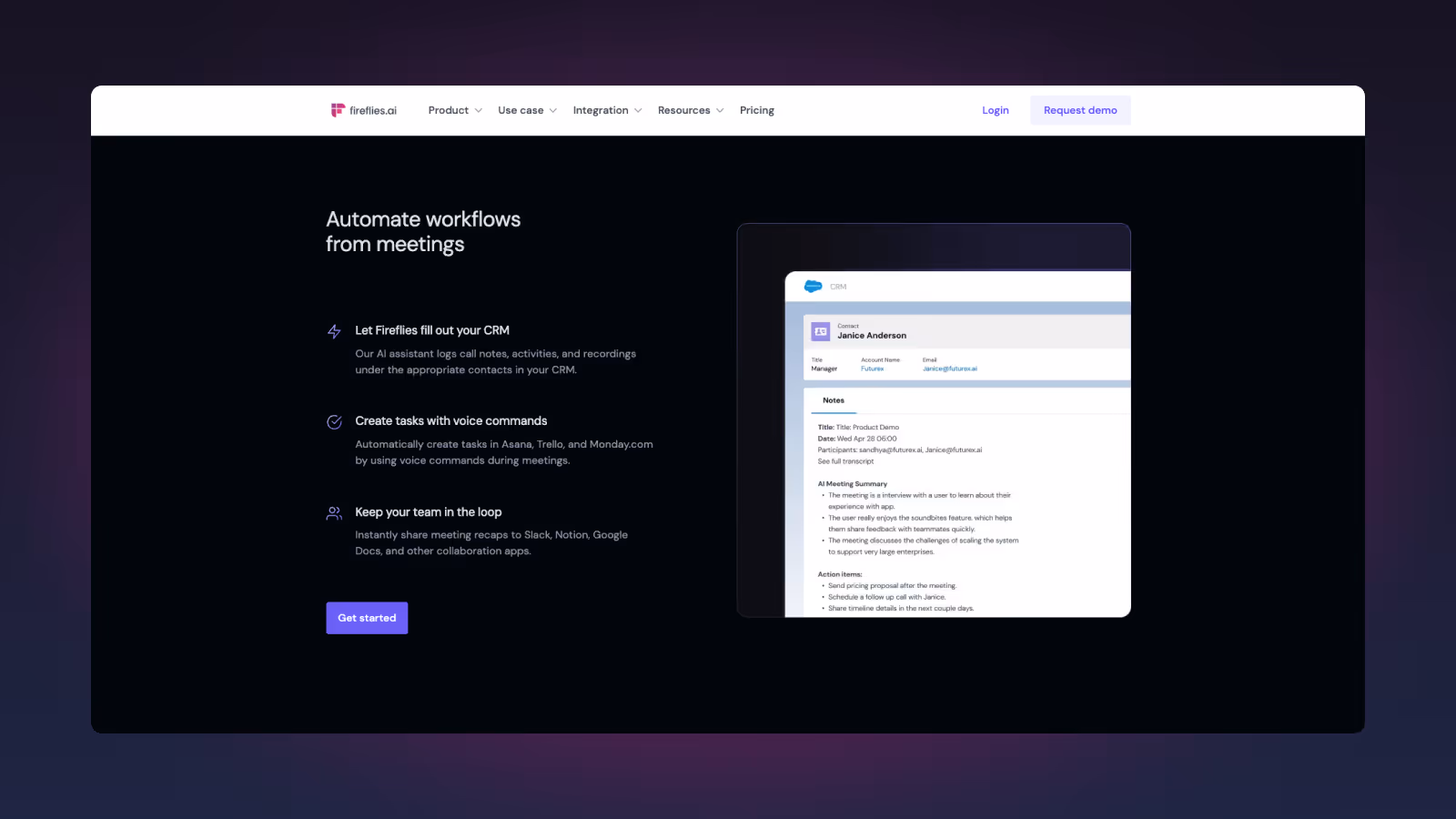
Task: Click the CRM label beside Salesforce logo
Action: (838, 287)
